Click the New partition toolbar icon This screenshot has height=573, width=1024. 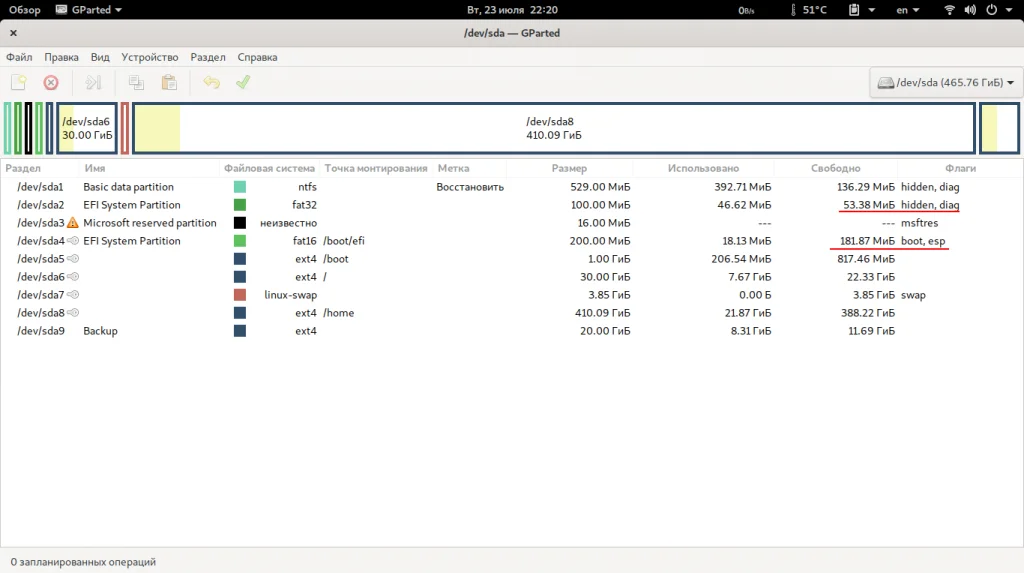point(19,83)
